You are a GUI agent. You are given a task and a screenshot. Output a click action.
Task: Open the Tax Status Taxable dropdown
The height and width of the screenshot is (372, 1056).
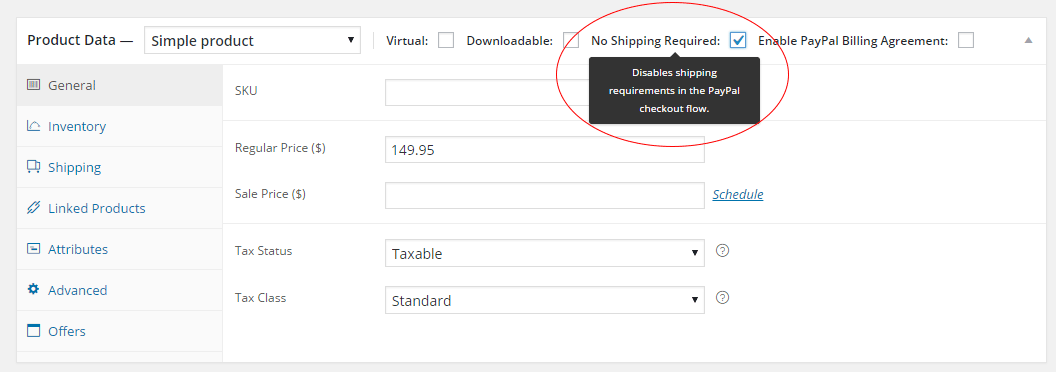coord(545,253)
